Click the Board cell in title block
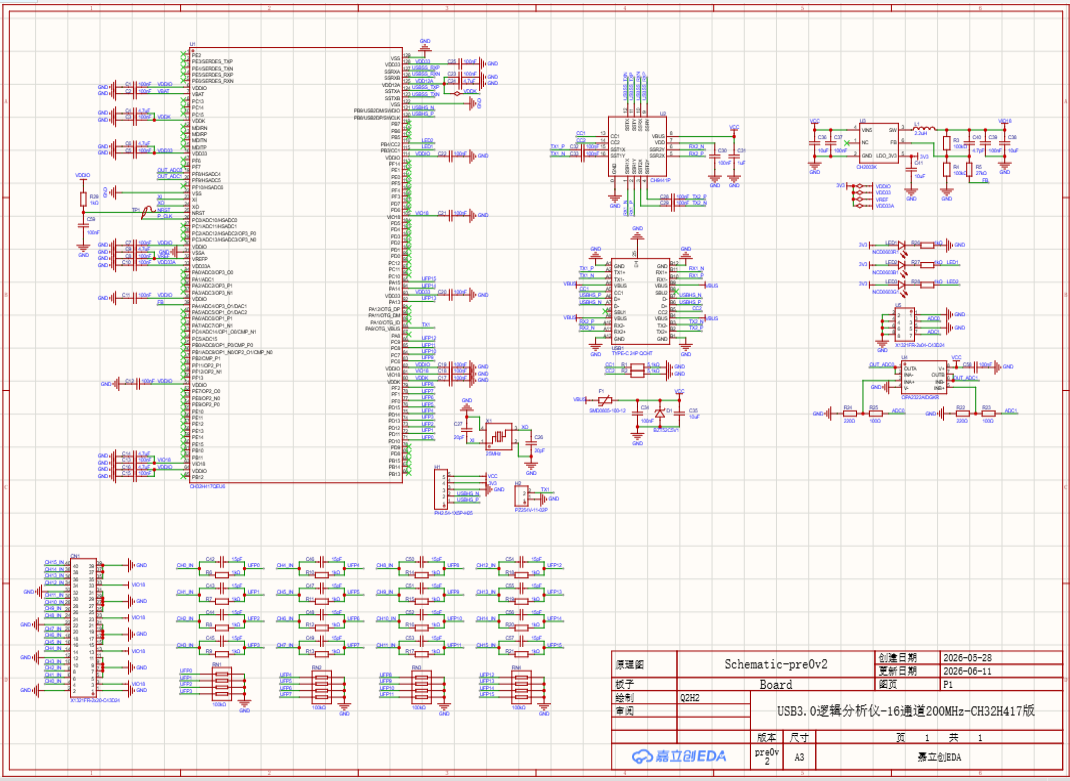This screenshot has width=1070, height=781. click(x=775, y=684)
